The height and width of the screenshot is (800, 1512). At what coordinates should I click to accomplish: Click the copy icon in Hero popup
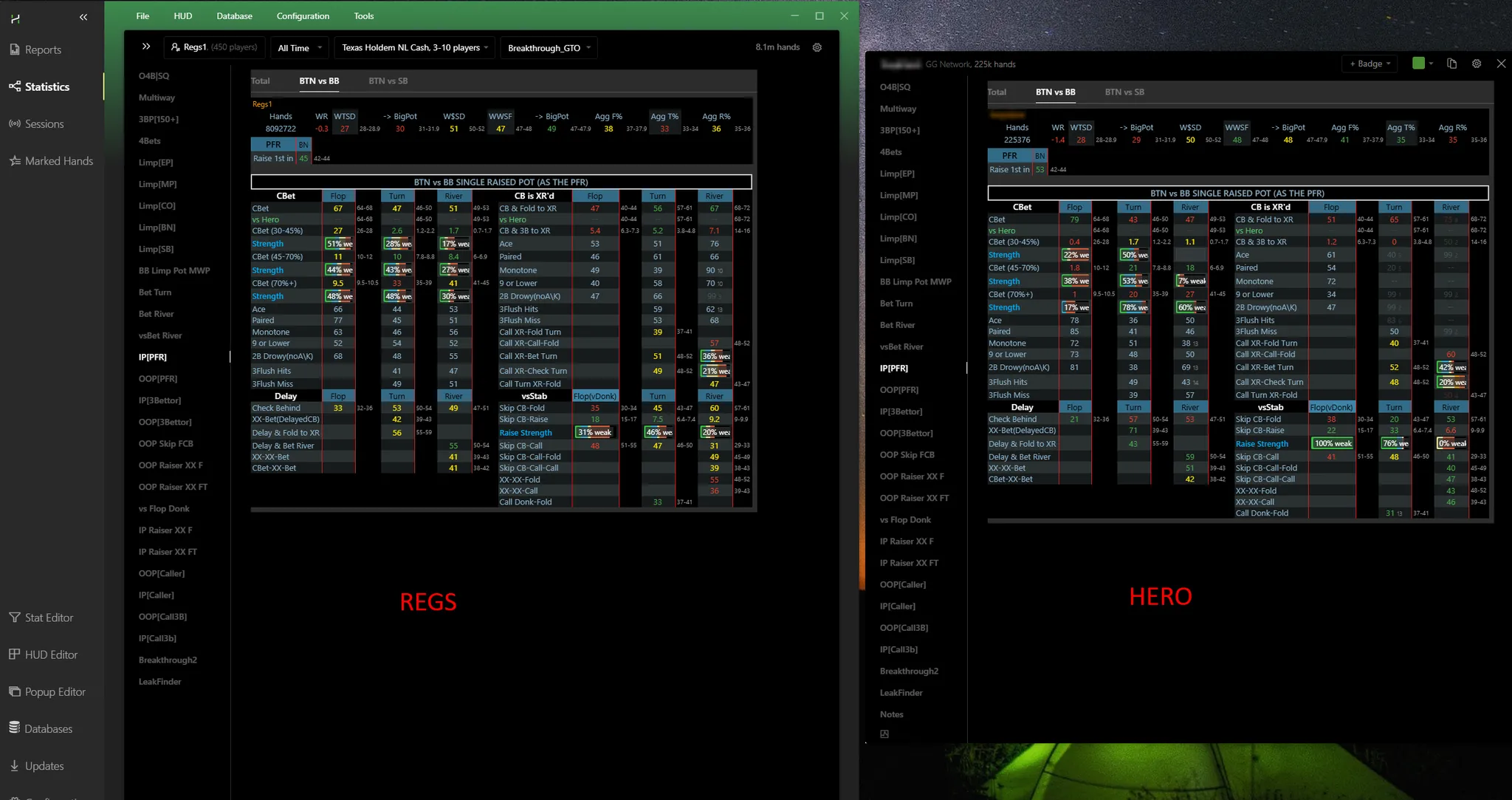click(x=1451, y=64)
